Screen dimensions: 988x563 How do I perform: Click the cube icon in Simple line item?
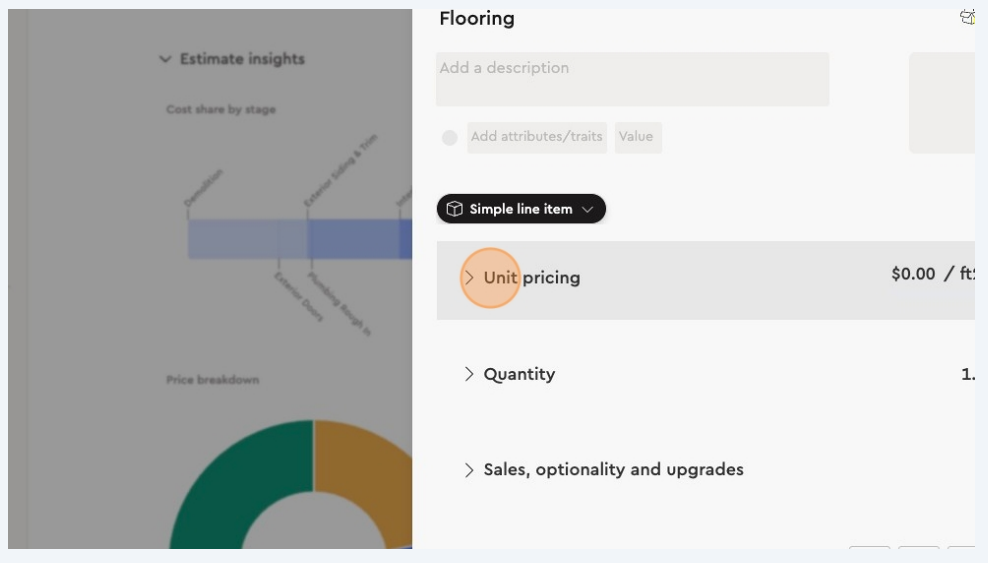point(454,209)
